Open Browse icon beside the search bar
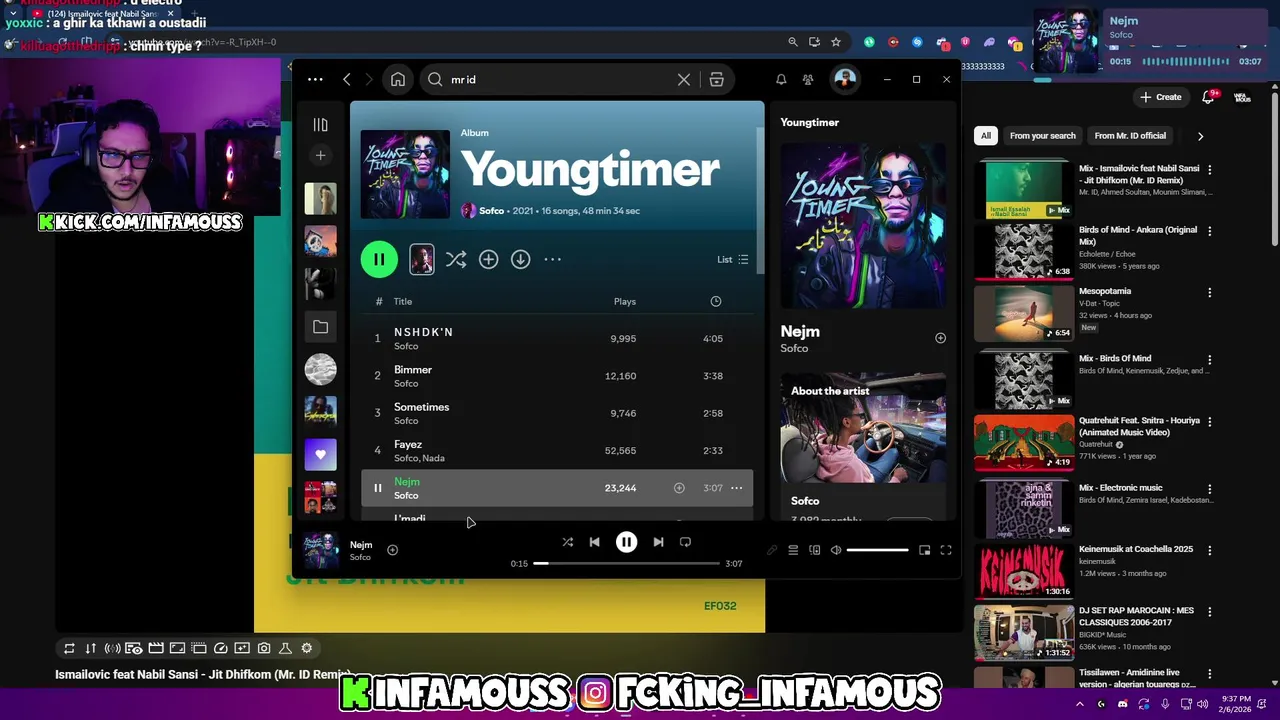 (717, 79)
